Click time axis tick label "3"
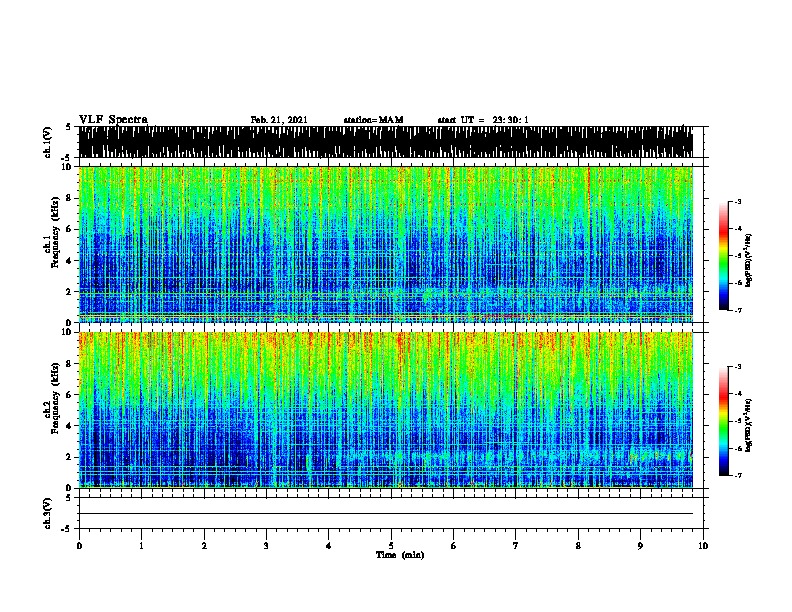Viewport: 792px width, 612px height. tap(266, 546)
